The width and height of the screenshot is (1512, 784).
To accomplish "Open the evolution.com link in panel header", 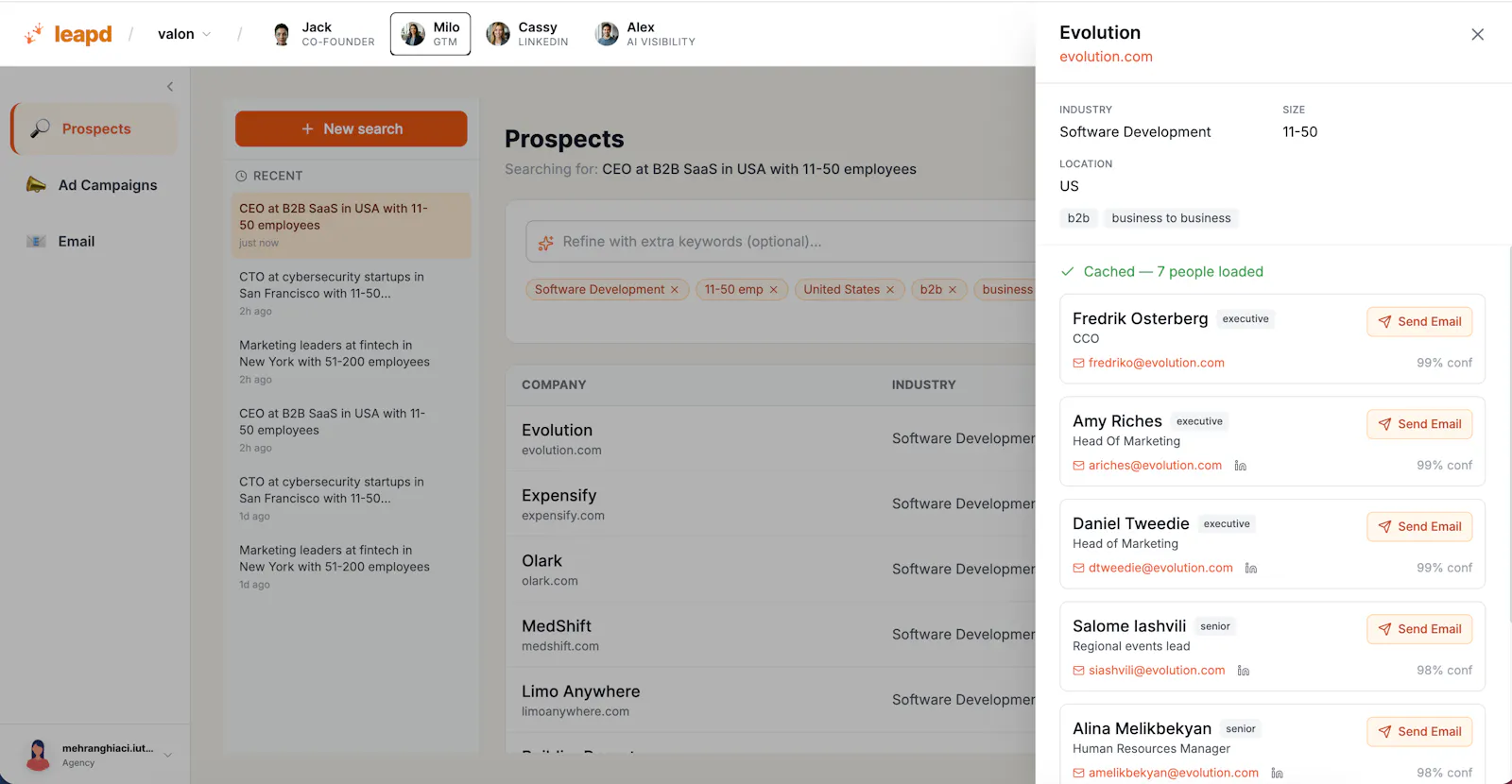I will pos(1106,57).
